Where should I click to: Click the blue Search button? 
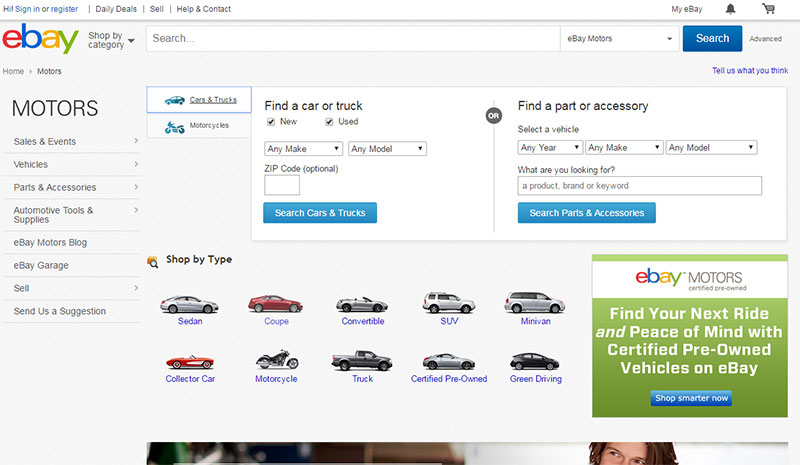[x=712, y=38]
